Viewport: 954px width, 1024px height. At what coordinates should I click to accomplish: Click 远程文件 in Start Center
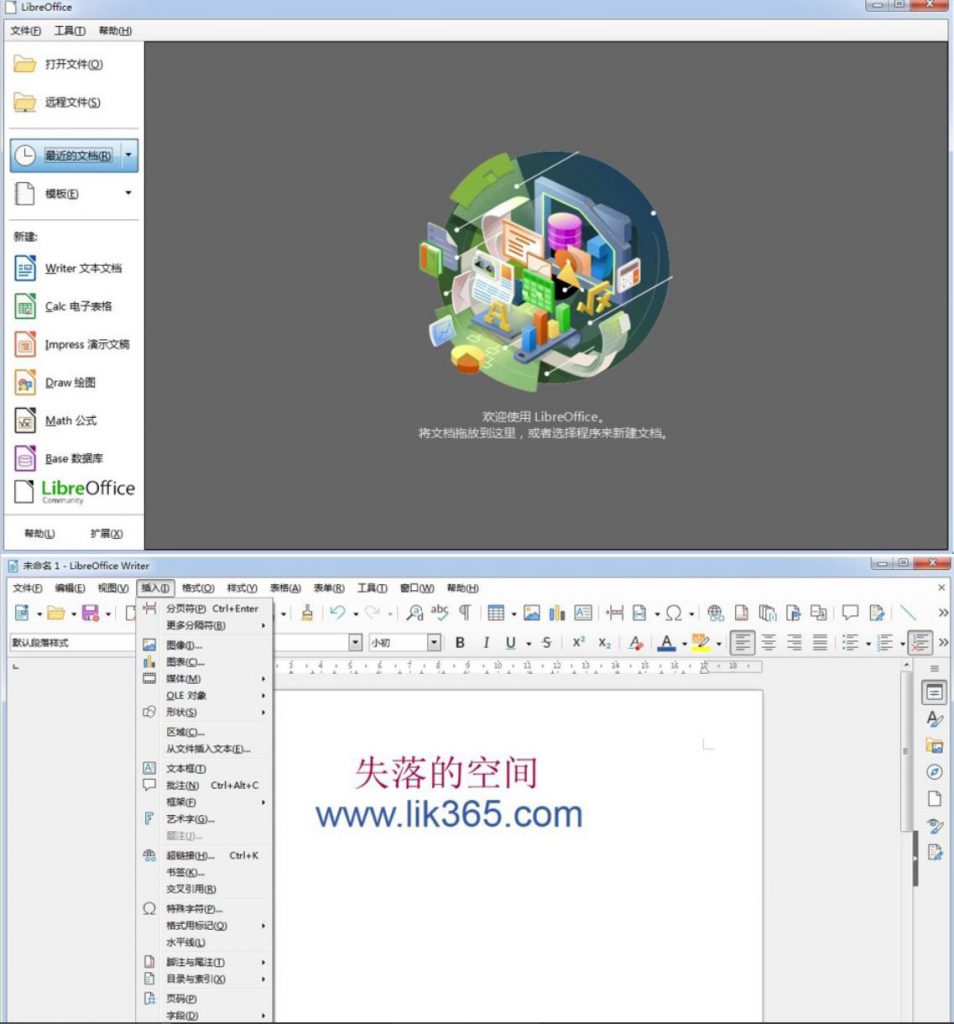pos(73,103)
